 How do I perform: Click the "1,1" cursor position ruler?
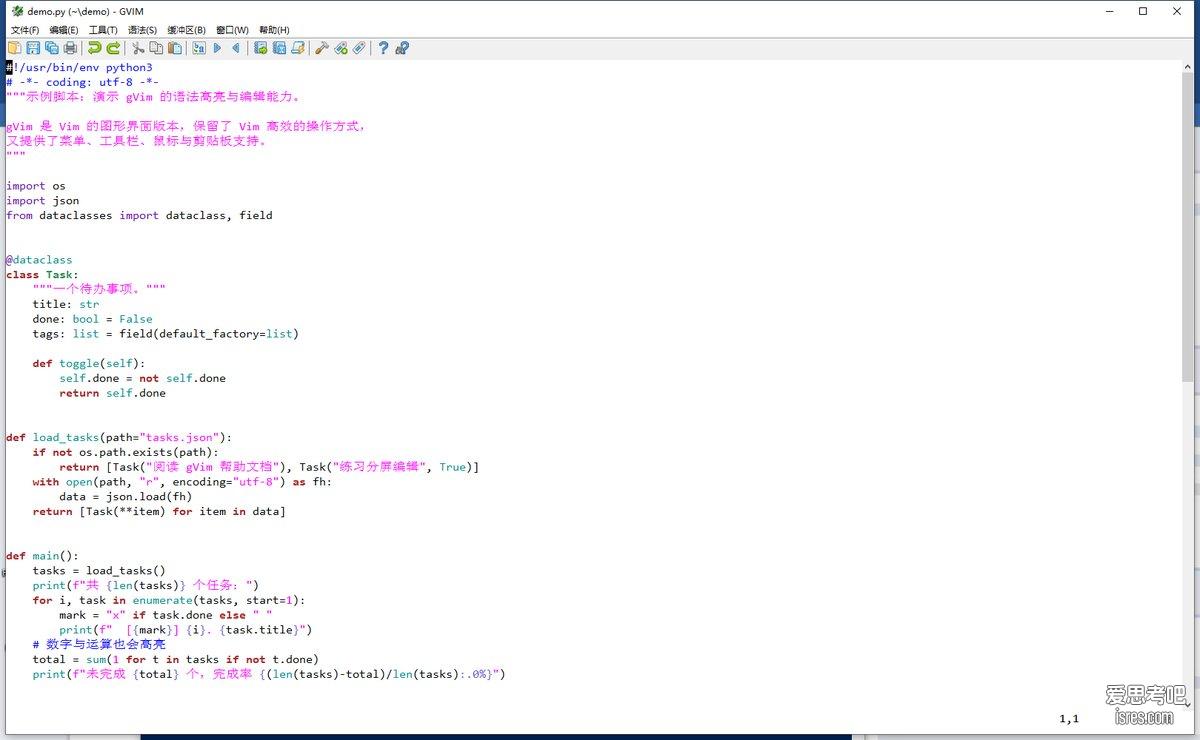coord(1069,719)
